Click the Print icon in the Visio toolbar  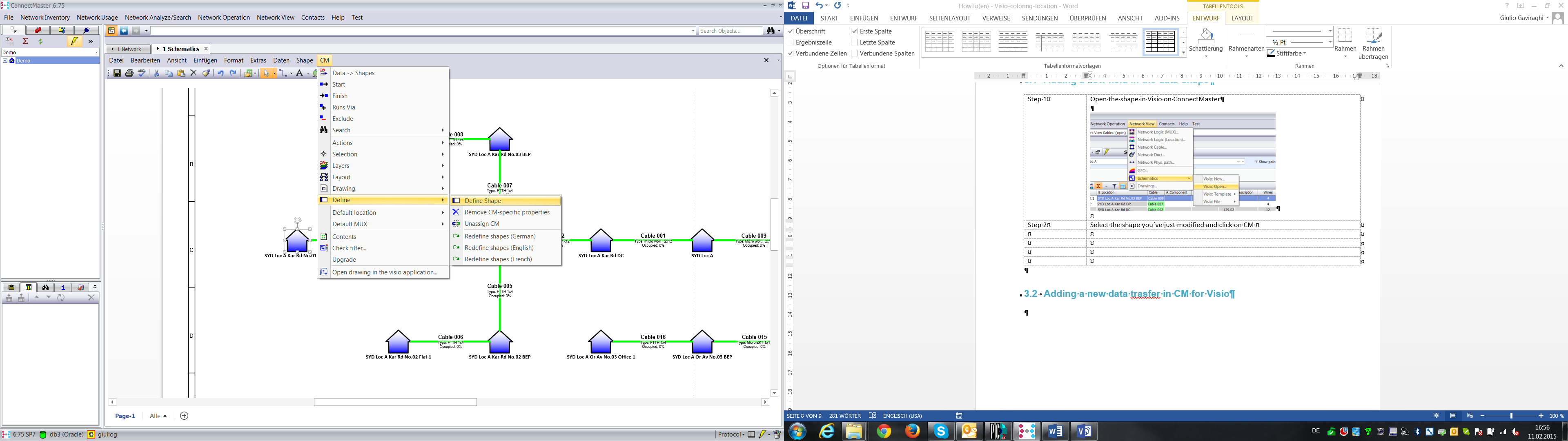pos(130,73)
